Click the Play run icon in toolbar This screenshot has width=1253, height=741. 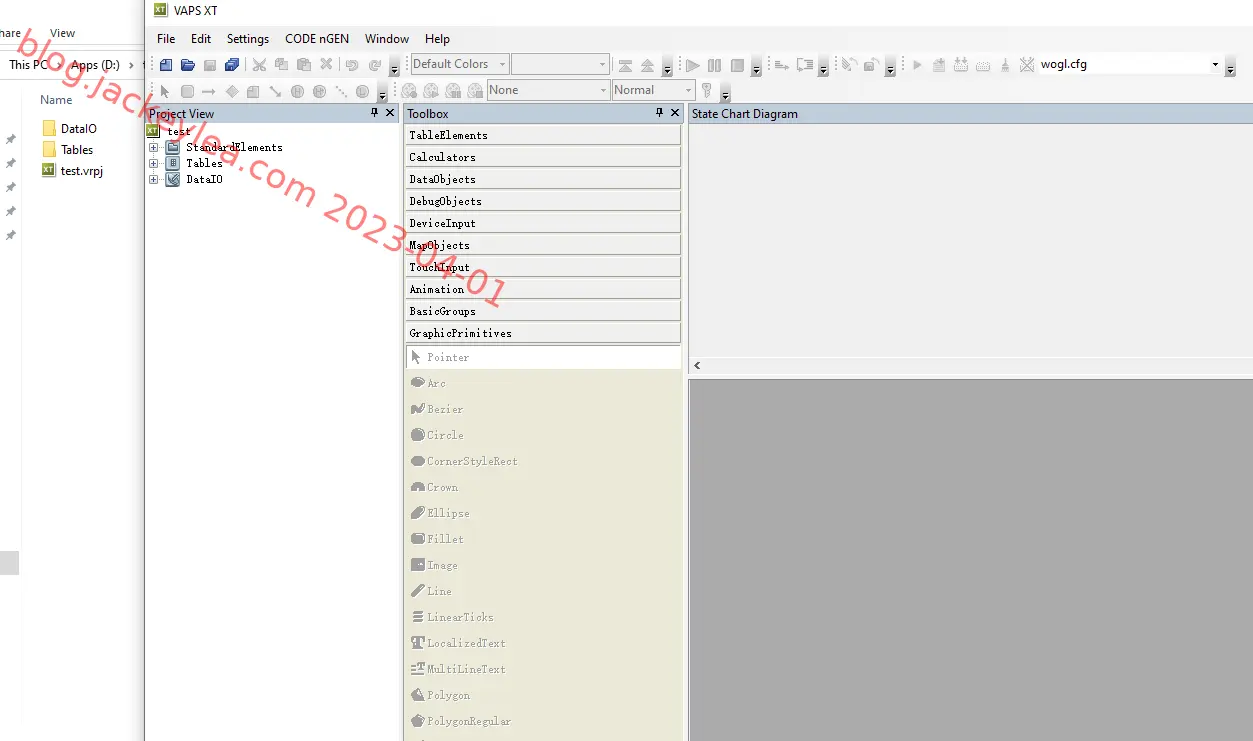pyautogui.click(x=692, y=65)
